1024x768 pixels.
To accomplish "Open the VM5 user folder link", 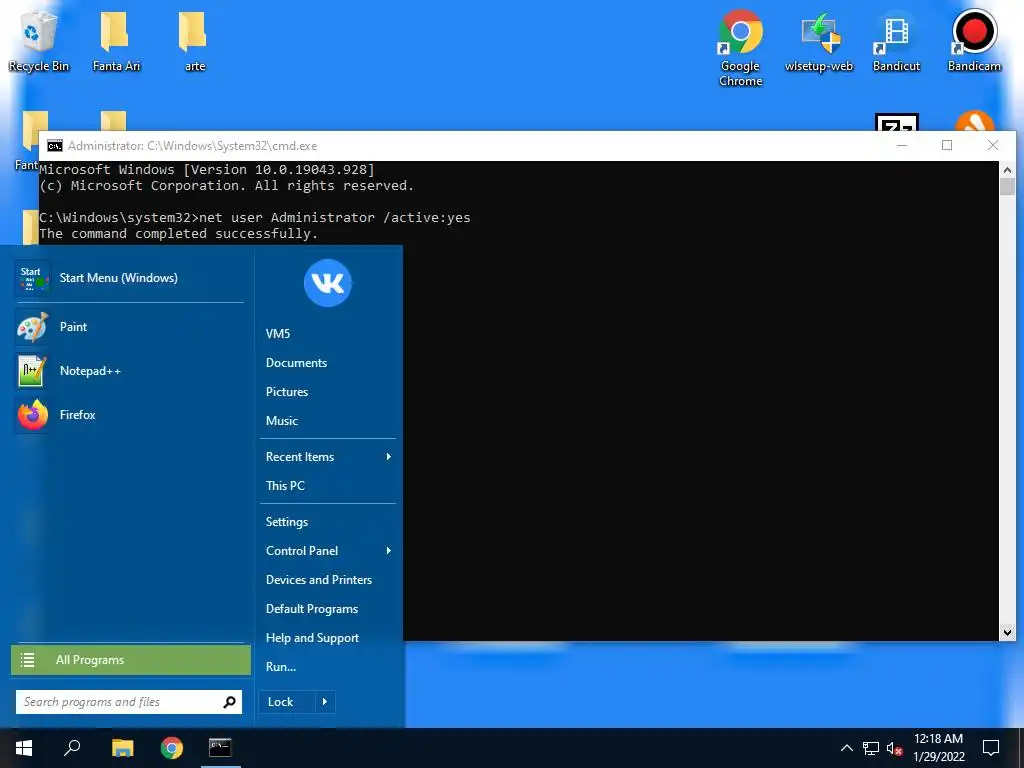I will [278, 334].
